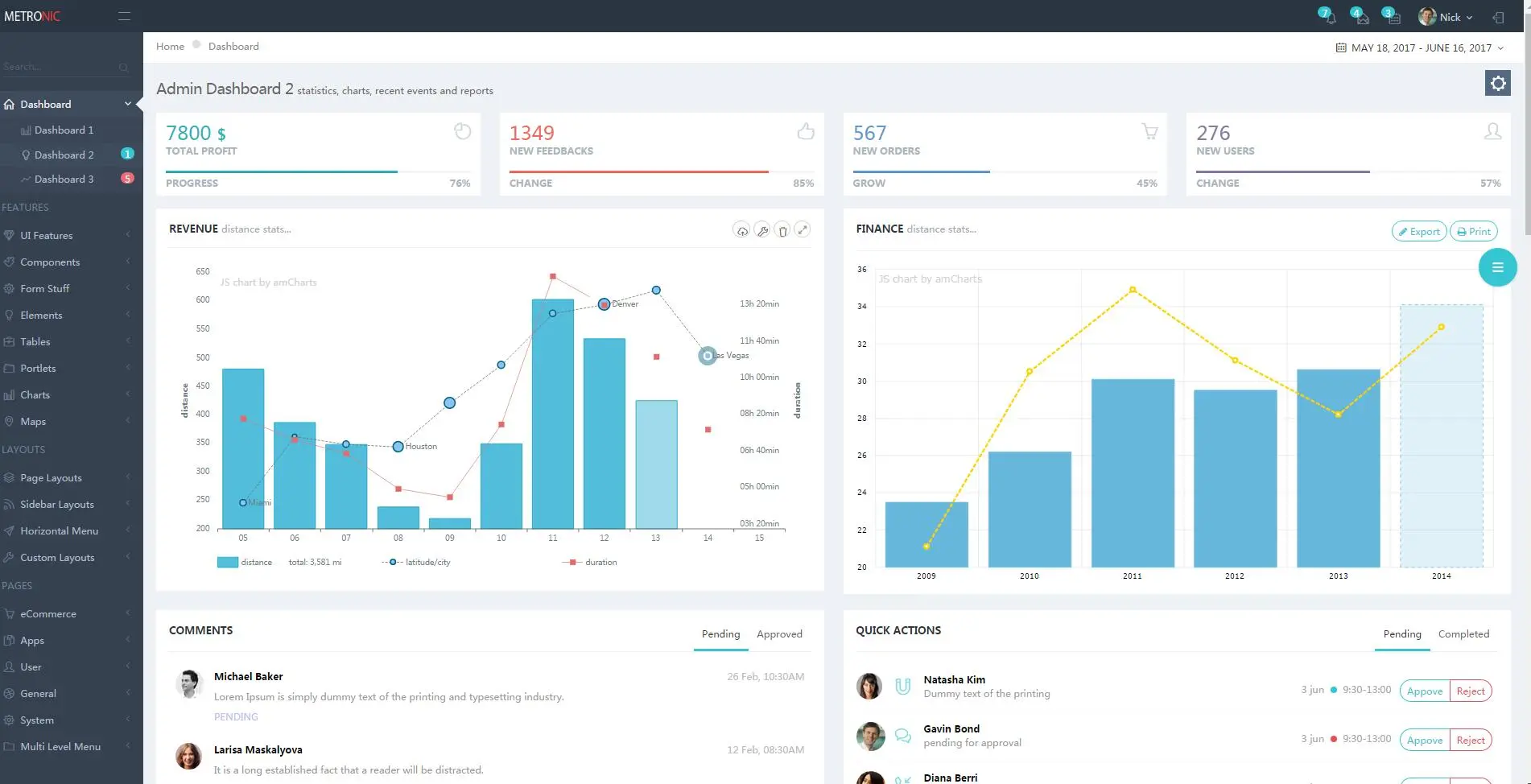Open inbox icon with badge 4
The width and height of the screenshot is (1531, 784).
(x=1360, y=16)
